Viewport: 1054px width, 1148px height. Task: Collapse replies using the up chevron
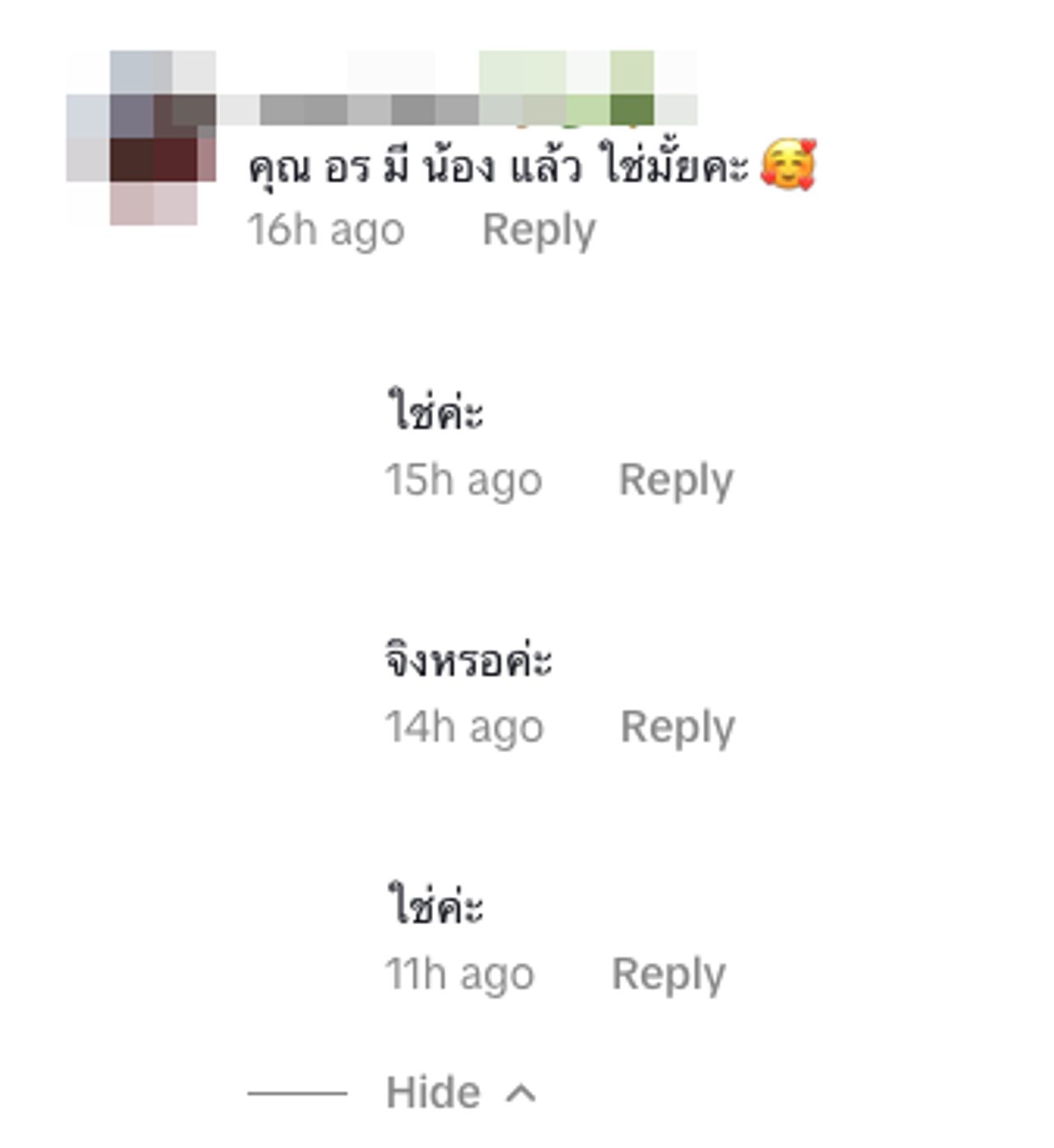point(520,1094)
